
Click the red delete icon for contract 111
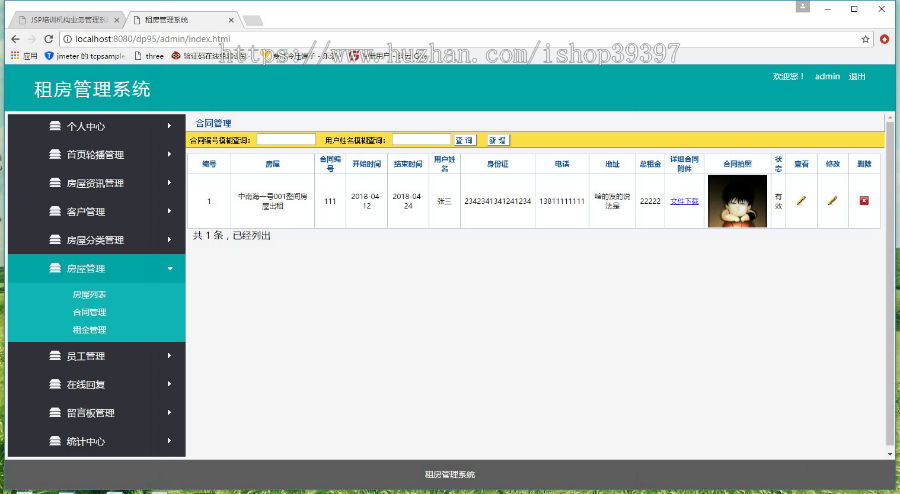pos(864,201)
